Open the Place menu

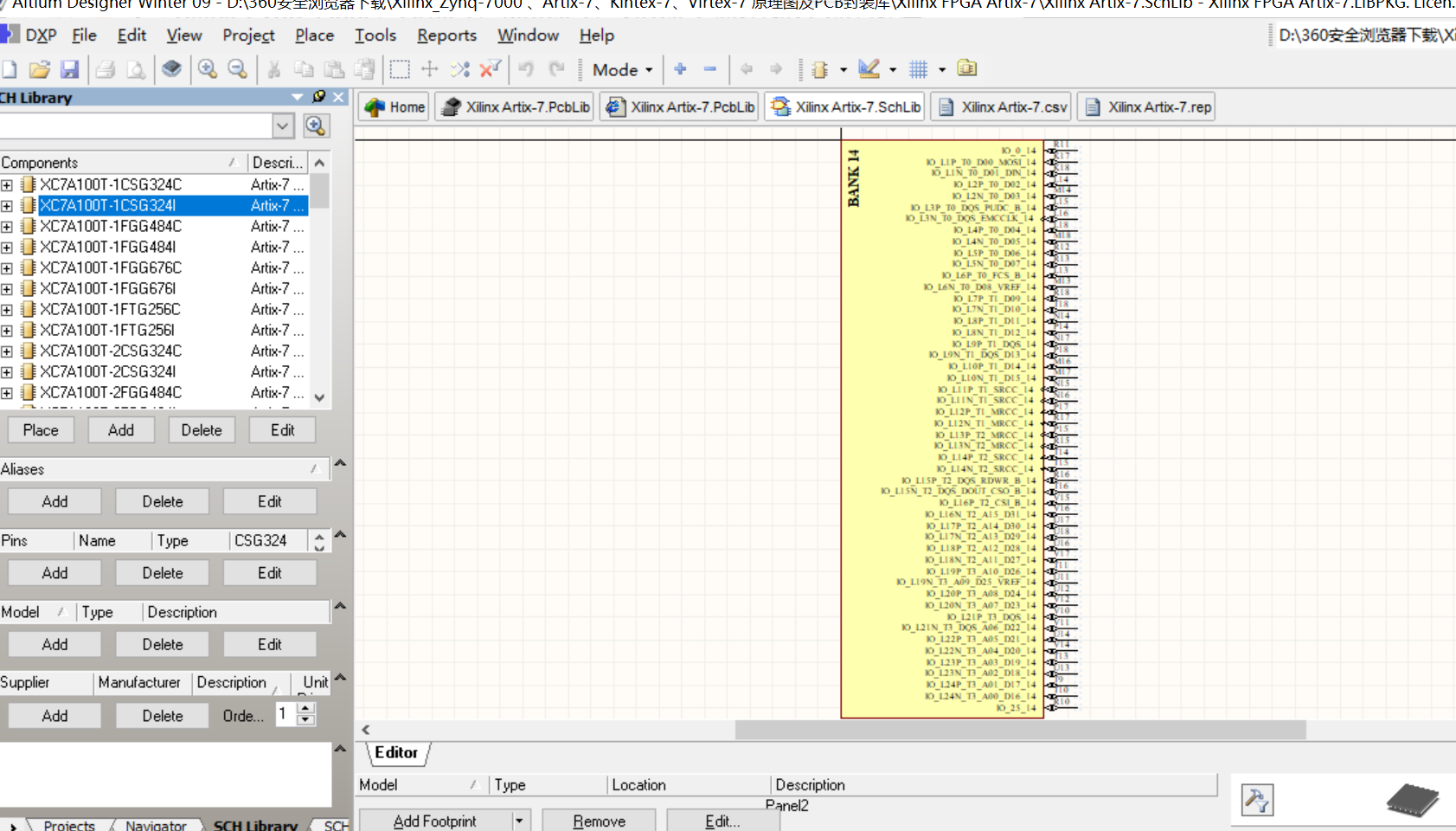(314, 35)
